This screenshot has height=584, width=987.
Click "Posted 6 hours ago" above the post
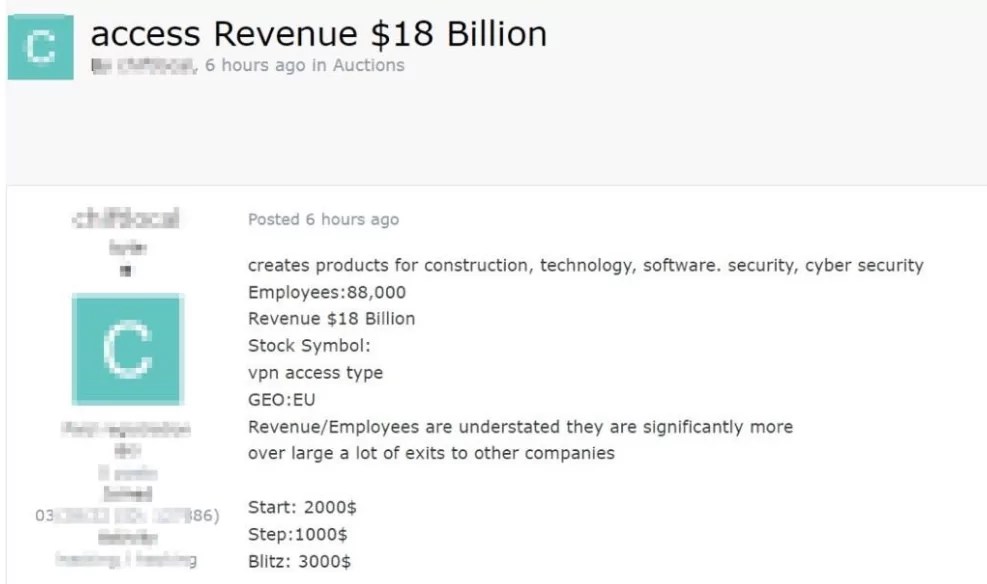click(322, 219)
